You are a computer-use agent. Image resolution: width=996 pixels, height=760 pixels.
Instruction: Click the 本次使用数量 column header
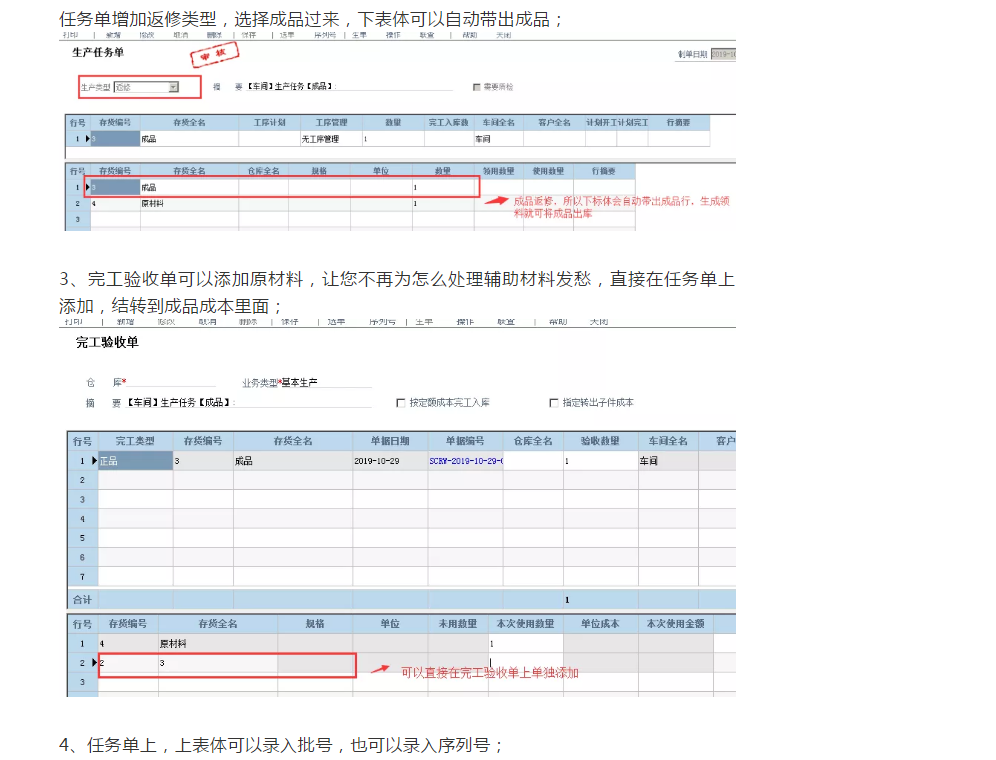(525, 624)
